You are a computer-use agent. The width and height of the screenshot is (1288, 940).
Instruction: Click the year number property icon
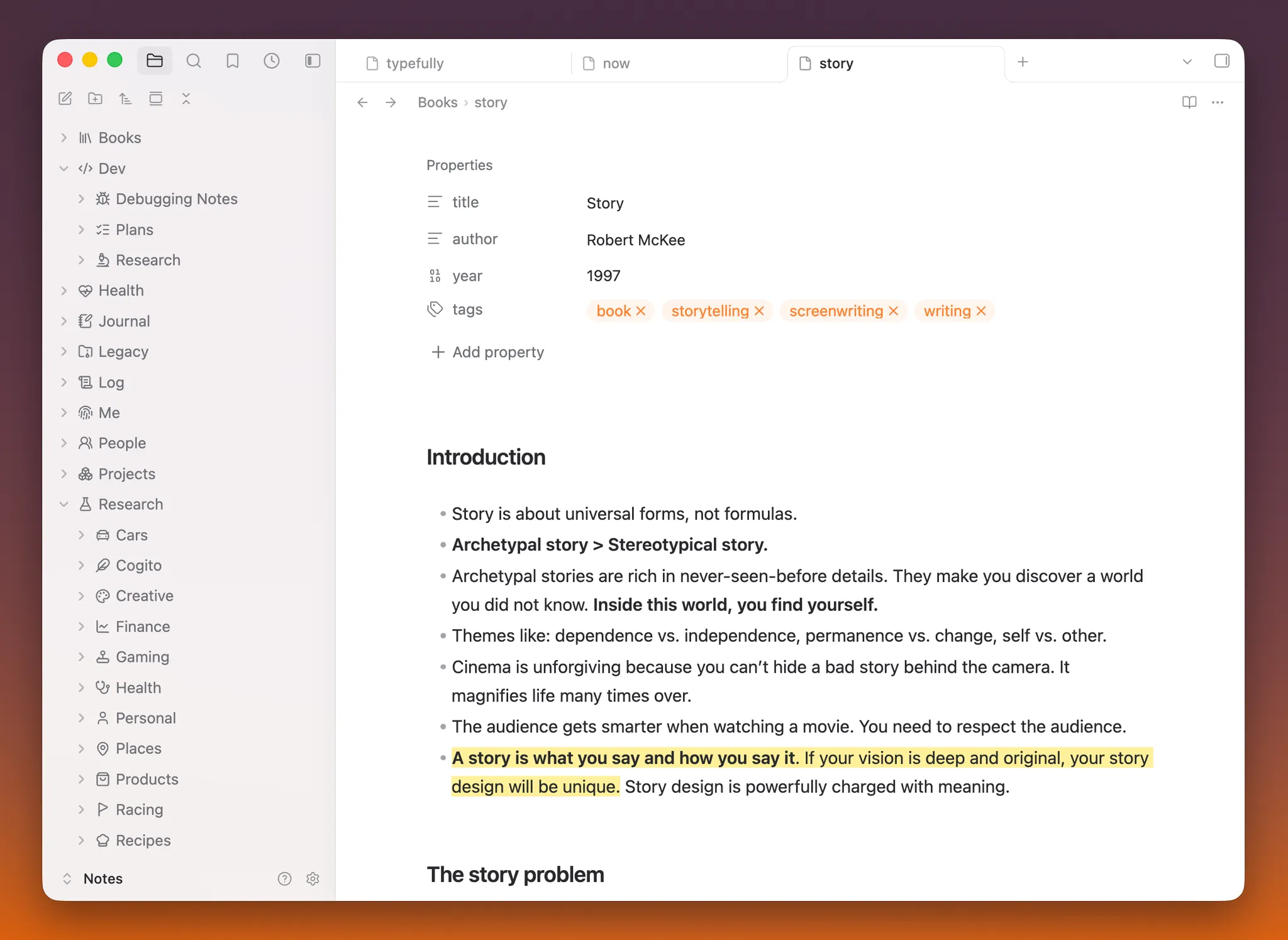pos(435,276)
